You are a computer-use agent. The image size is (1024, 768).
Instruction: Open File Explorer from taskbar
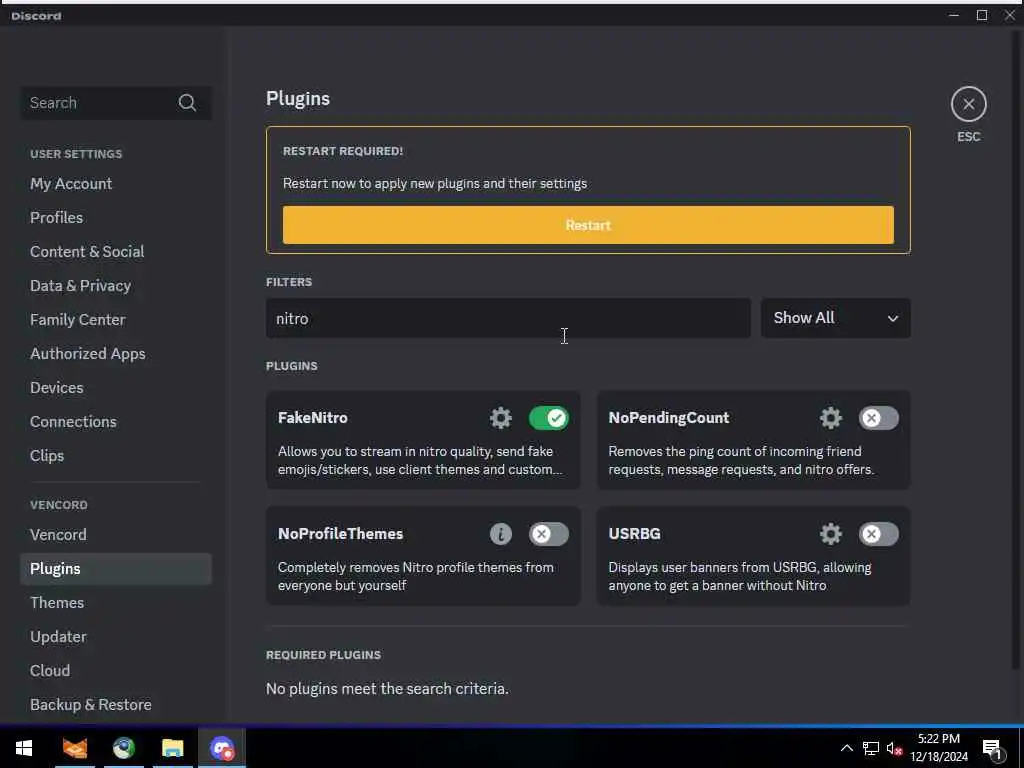(x=172, y=748)
